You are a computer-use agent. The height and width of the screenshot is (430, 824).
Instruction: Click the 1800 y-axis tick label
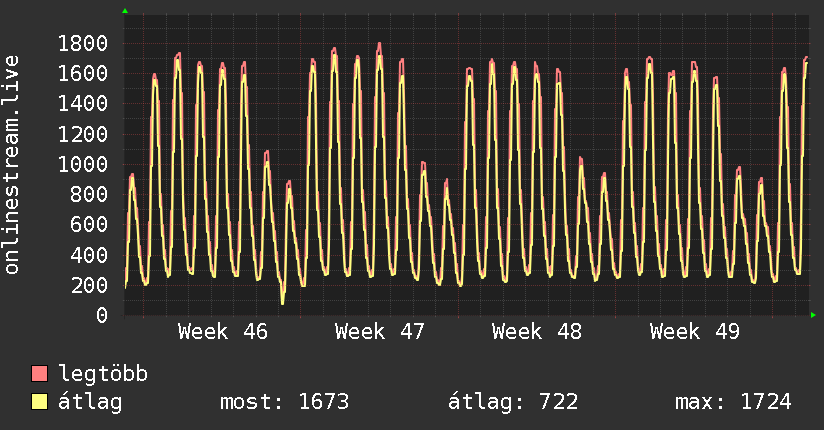click(x=83, y=43)
